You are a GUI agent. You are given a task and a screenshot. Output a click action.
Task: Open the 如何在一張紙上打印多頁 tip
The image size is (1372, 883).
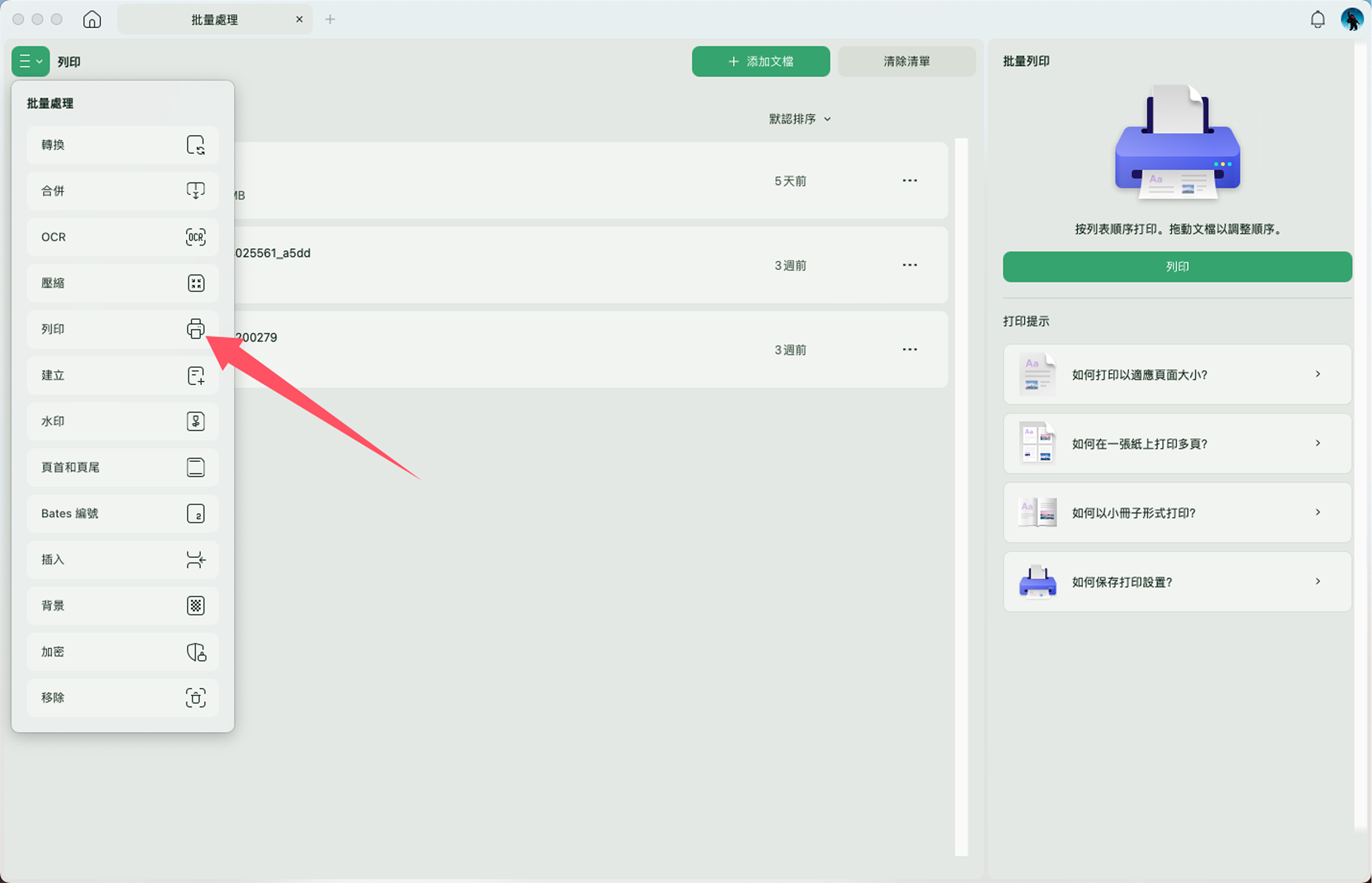point(1177,443)
